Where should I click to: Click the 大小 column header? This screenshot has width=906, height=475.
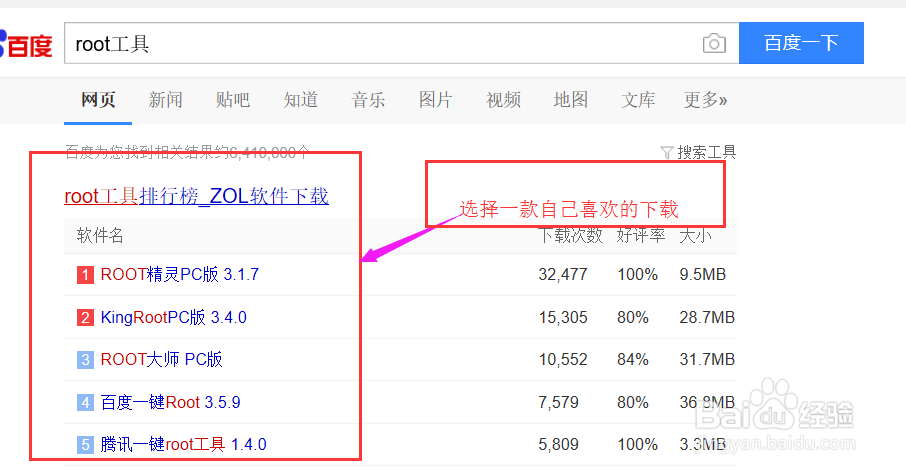[696, 236]
